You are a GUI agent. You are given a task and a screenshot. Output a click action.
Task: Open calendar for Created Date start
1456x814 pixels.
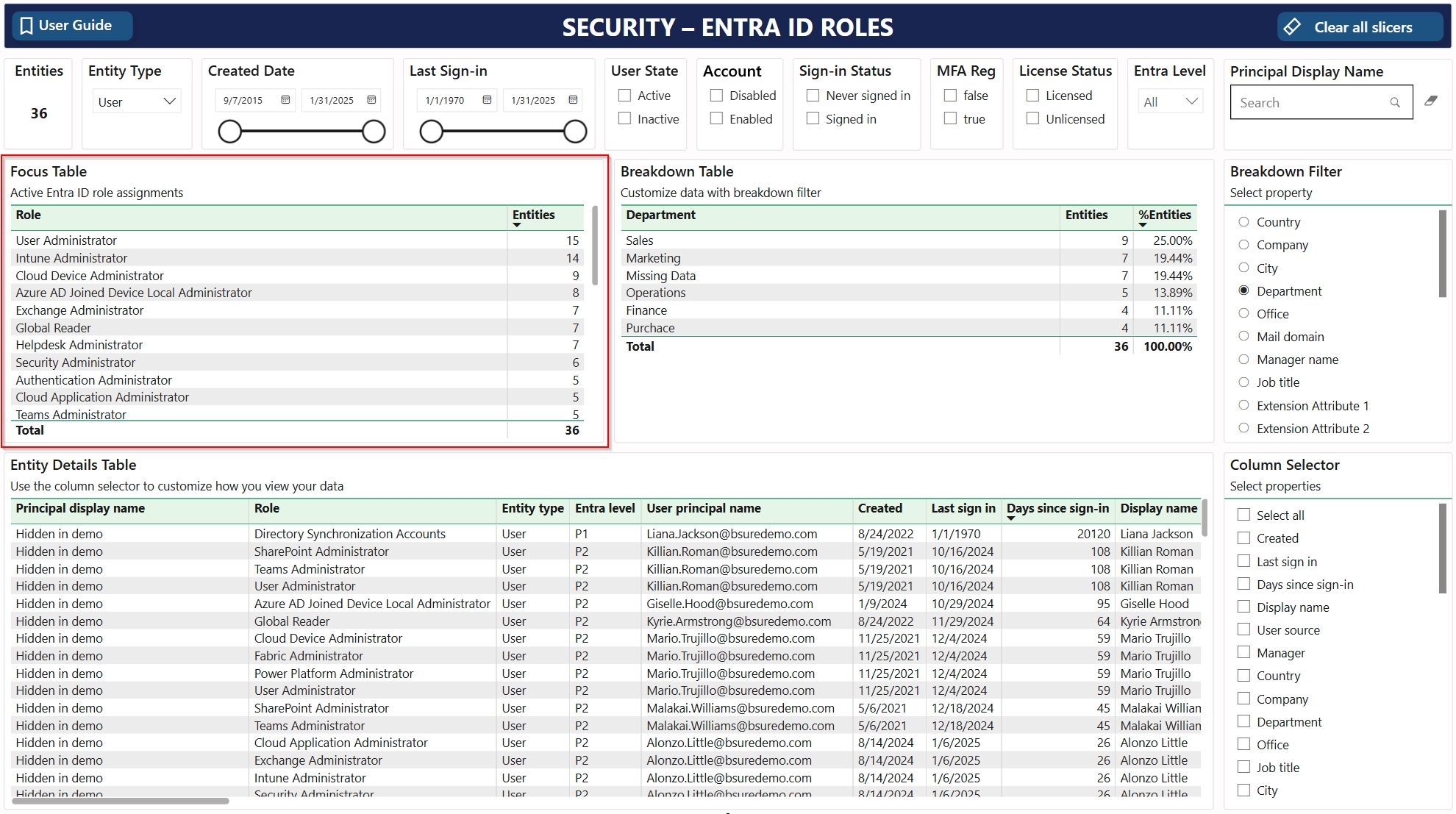point(285,100)
